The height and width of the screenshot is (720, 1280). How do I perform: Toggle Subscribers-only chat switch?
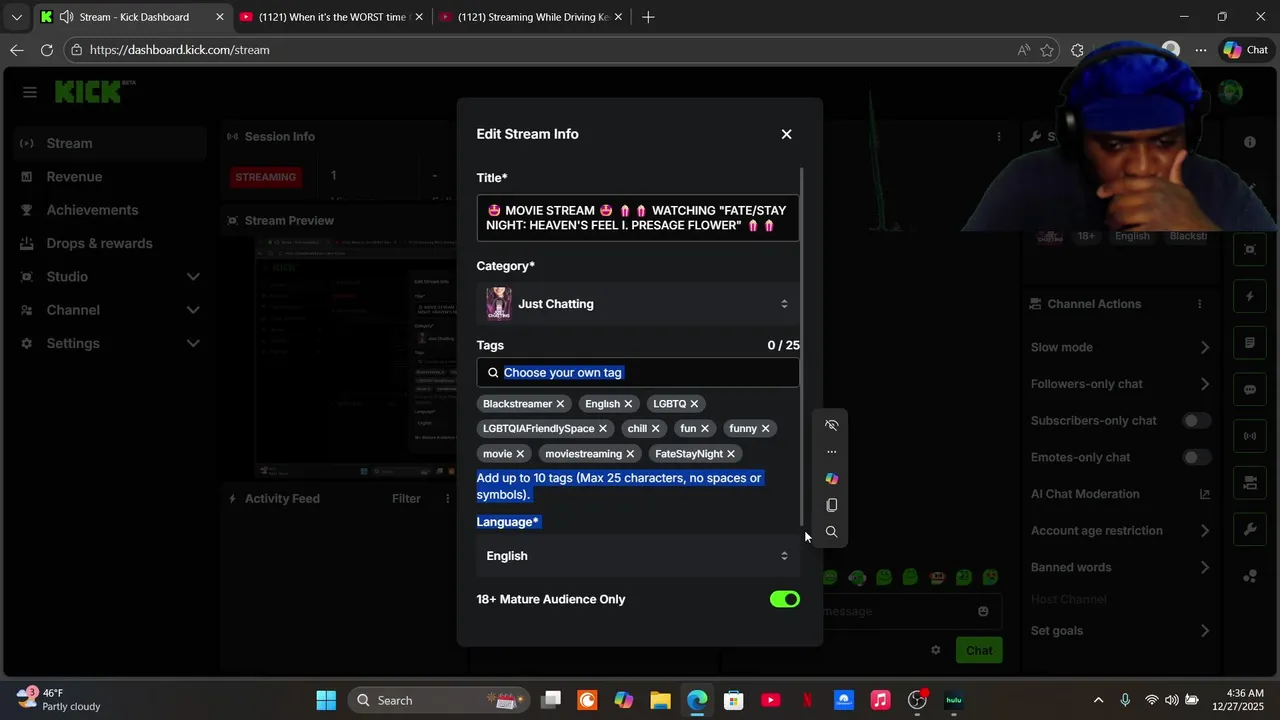(1197, 421)
